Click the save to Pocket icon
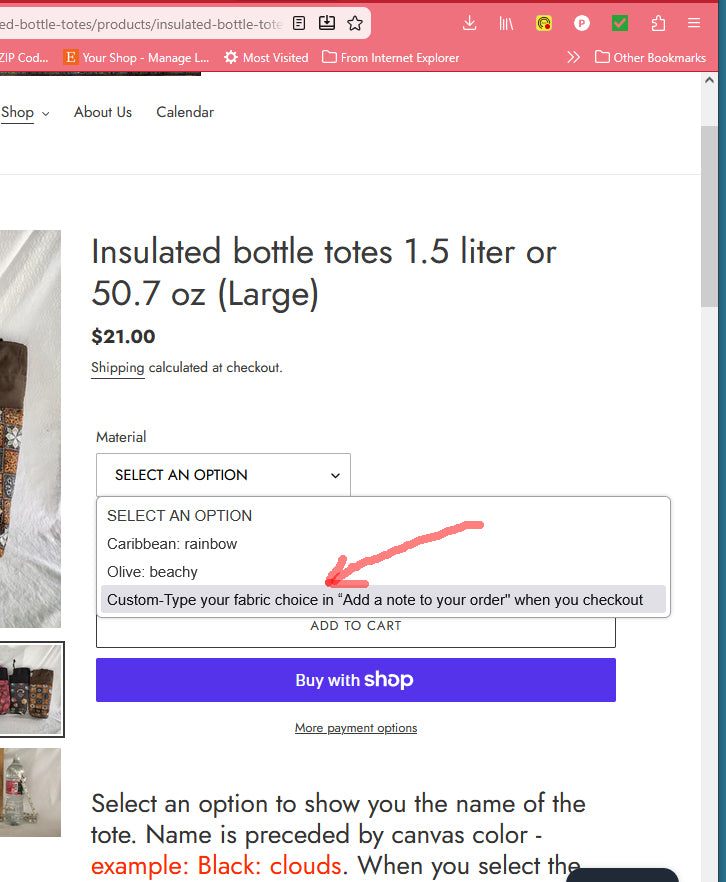This screenshot has width=726, height=882. pyautogui.click(x=327, y=23)
